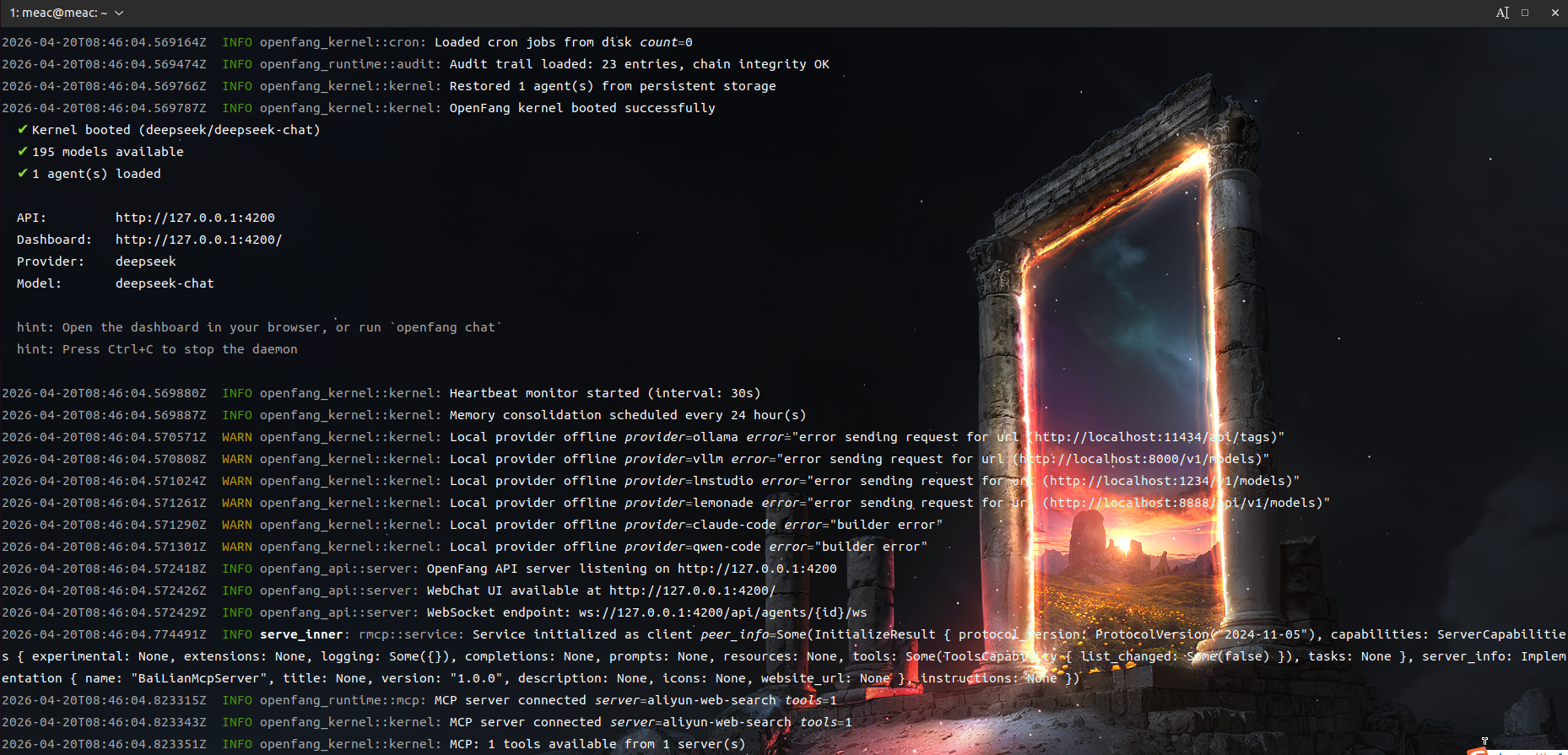Click "MCP: 1 tools available from 1 server(s)"
Screen dimensions: 1568x755
(x=597, y=744)
